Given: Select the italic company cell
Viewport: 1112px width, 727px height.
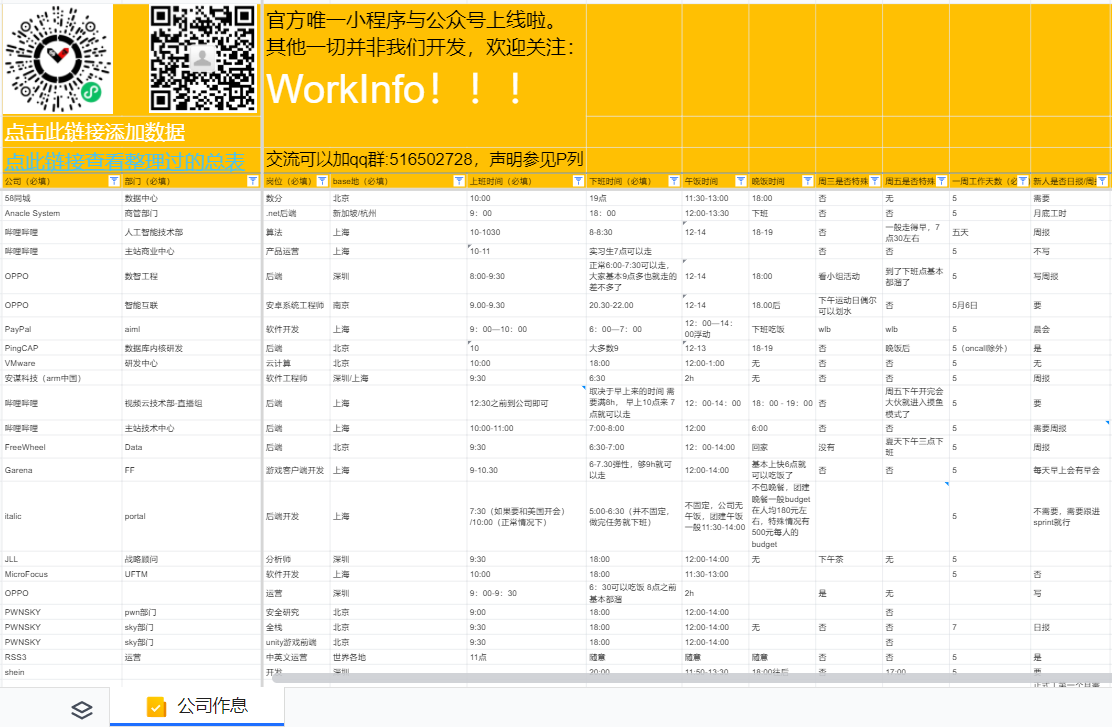Looking at the screenshot, I should tap(62, 516).
